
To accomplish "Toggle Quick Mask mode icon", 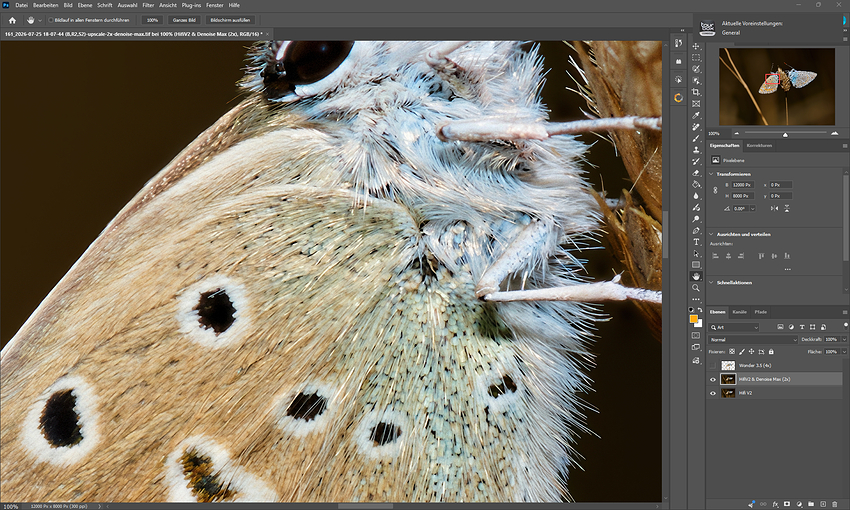I will point(696,335).
